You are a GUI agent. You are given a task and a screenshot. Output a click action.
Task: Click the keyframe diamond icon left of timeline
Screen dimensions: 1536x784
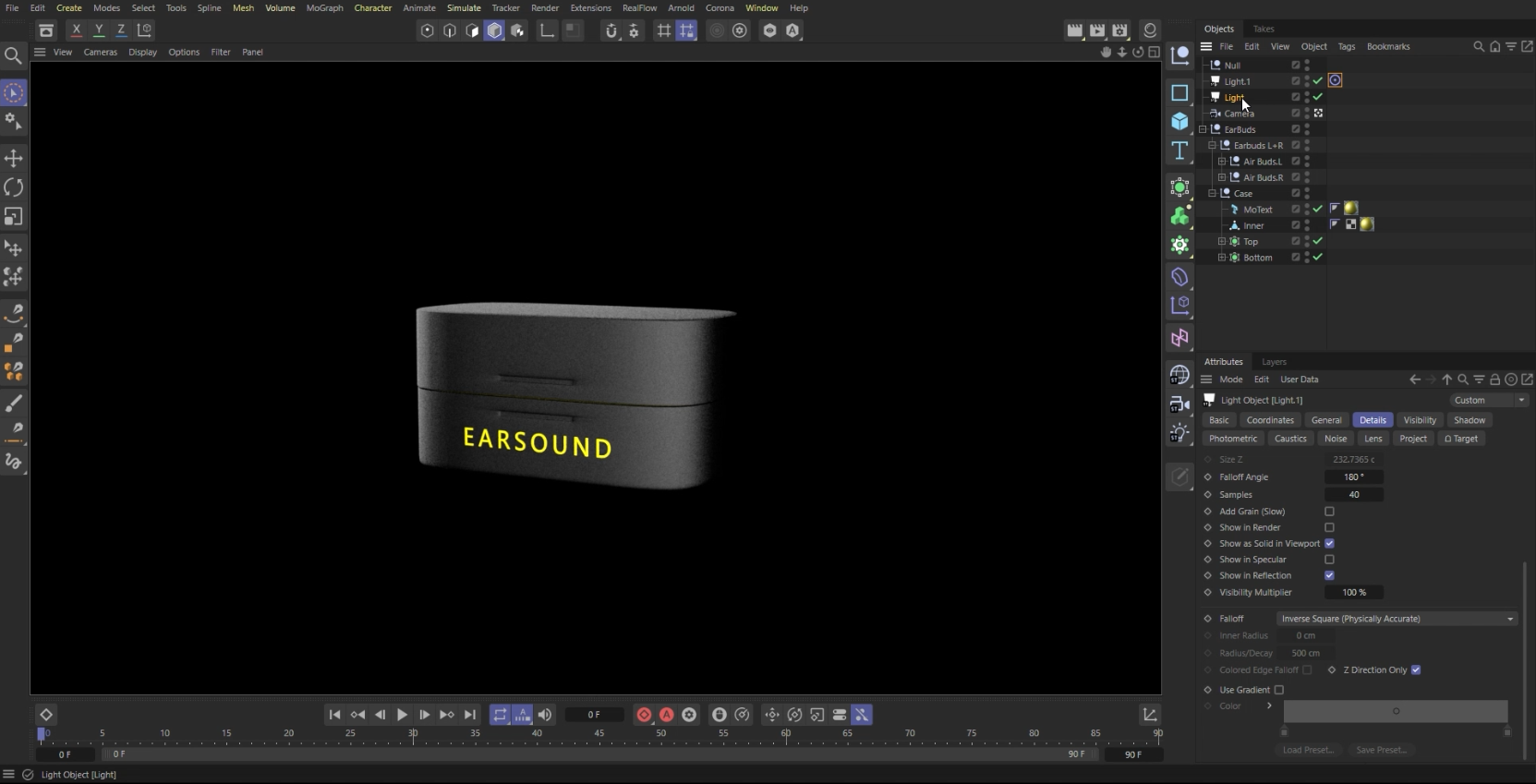[x=46, y=715]
